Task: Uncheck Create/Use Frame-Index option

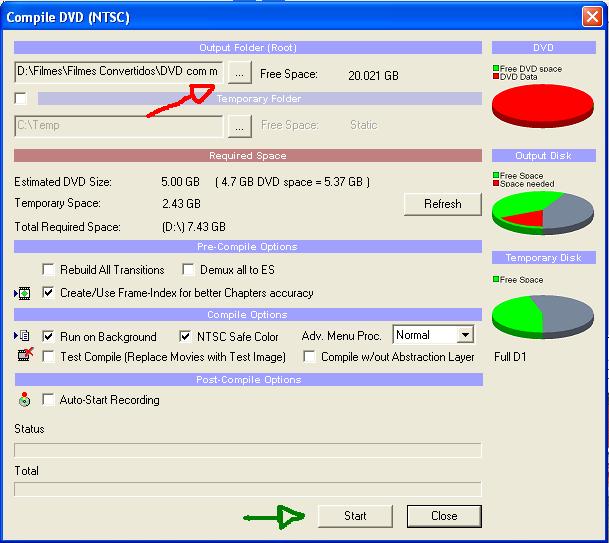Action: pos(48,292)
